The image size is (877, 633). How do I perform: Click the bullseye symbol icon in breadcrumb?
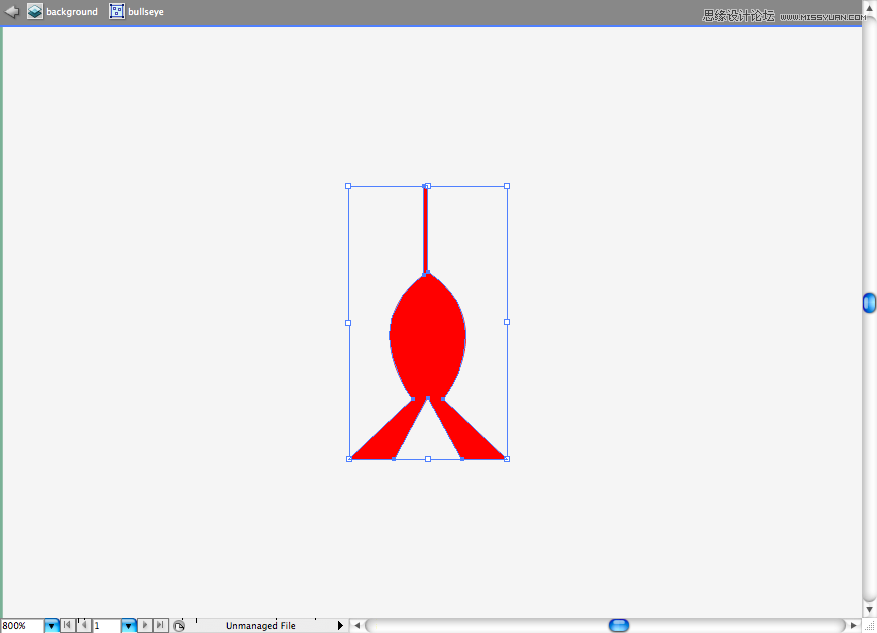[117, 11]
